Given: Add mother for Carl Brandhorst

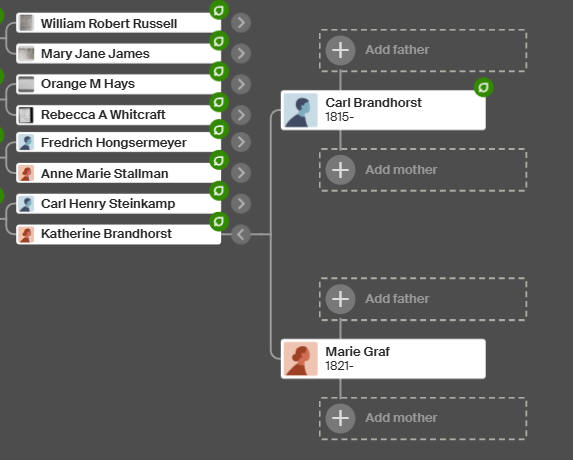Looking at the screenshot, I should [x=423, y=170].
